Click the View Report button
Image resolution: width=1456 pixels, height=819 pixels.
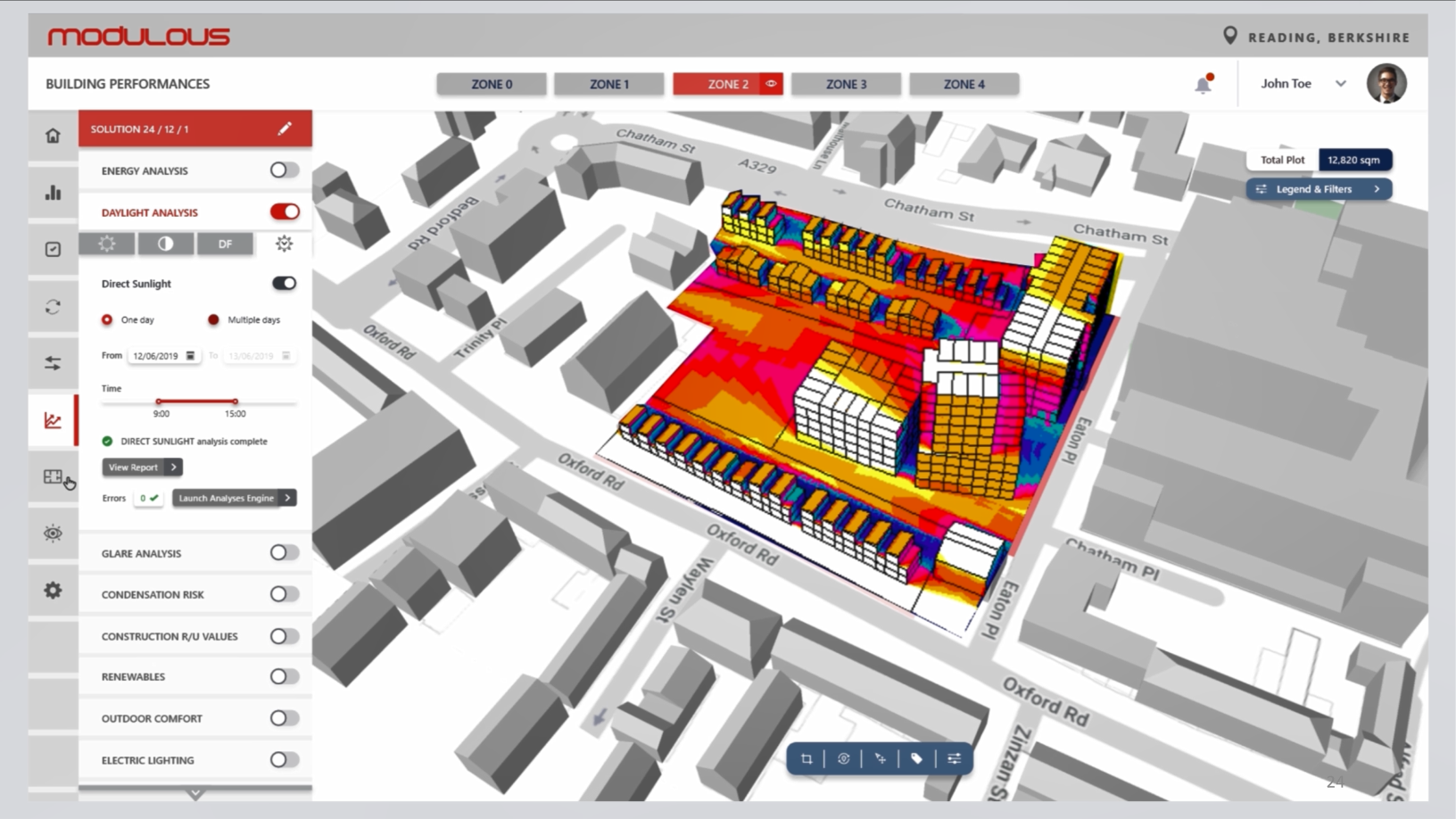[142, 467]
